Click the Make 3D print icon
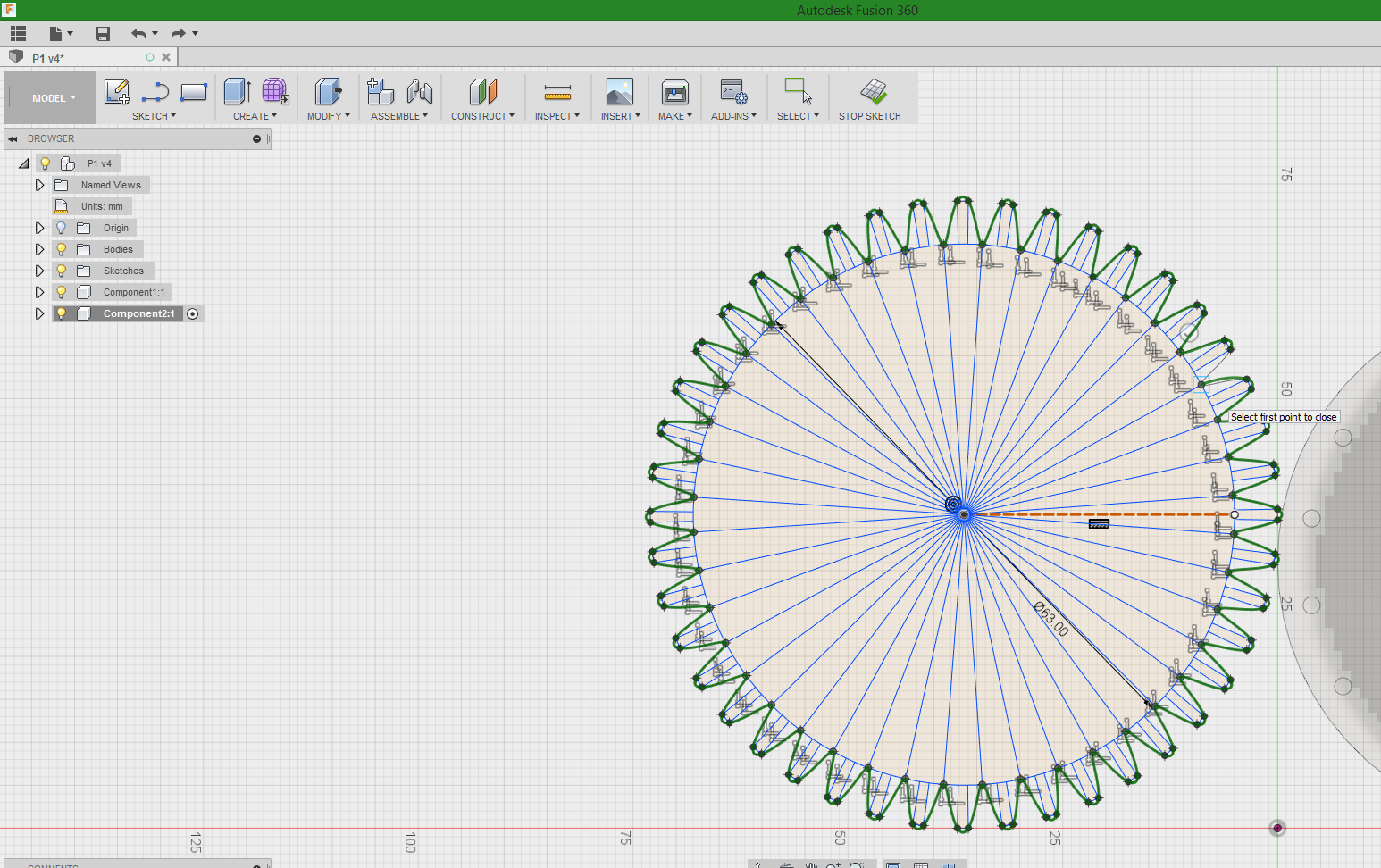This screenshot has height=868, width=1381. pos(674,91)
